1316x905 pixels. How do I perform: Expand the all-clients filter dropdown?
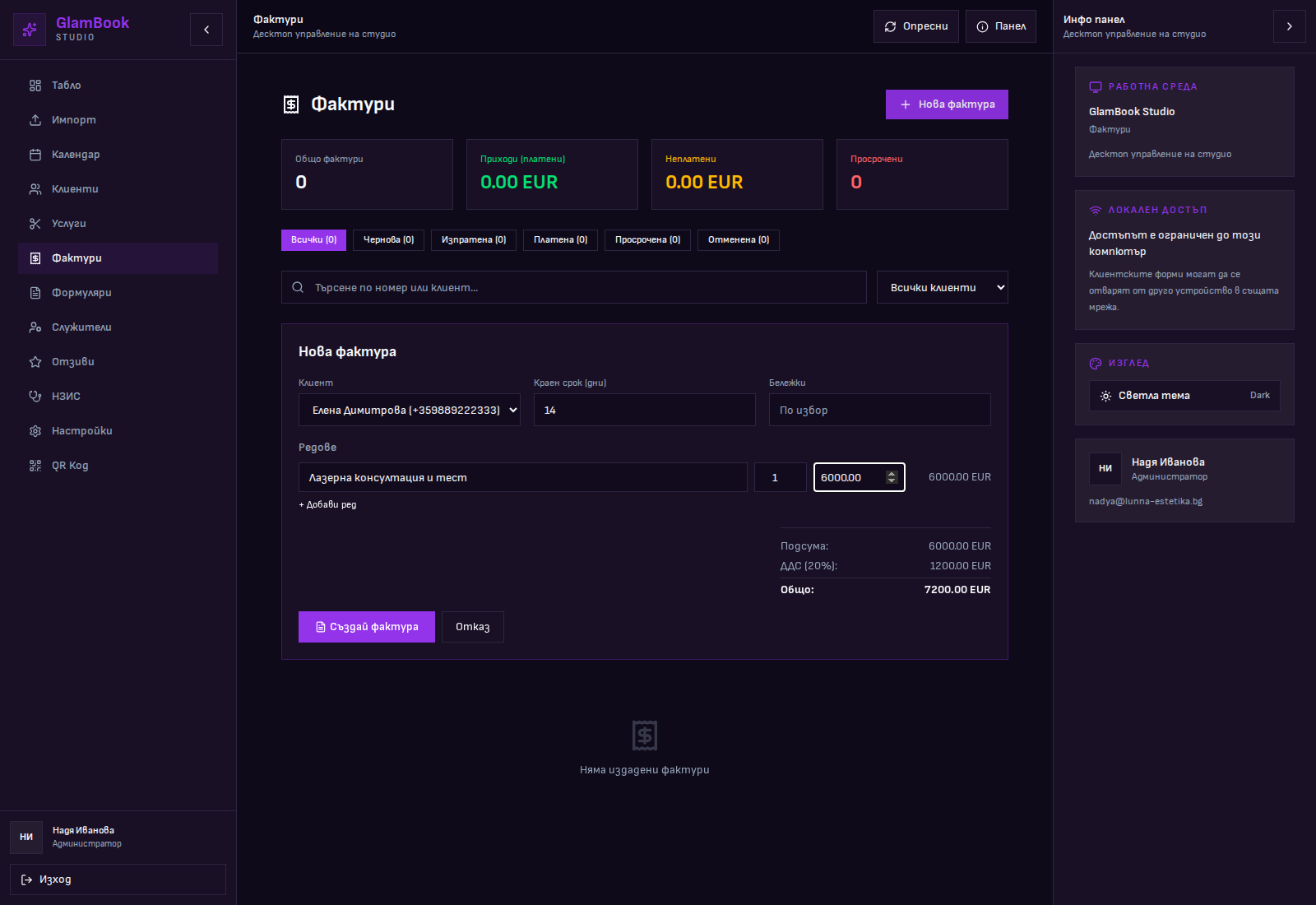[942, 287]
